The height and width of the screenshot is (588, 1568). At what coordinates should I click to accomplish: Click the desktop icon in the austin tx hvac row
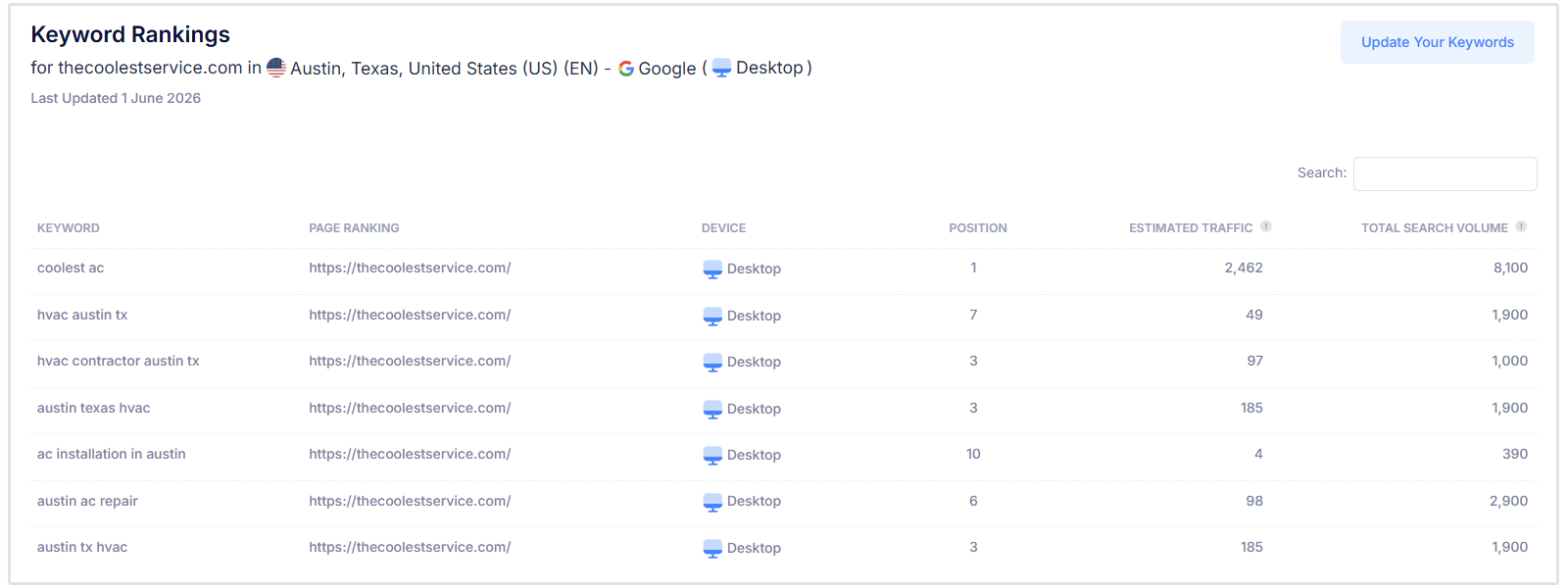pyautogui.click(x=712, y=549)
